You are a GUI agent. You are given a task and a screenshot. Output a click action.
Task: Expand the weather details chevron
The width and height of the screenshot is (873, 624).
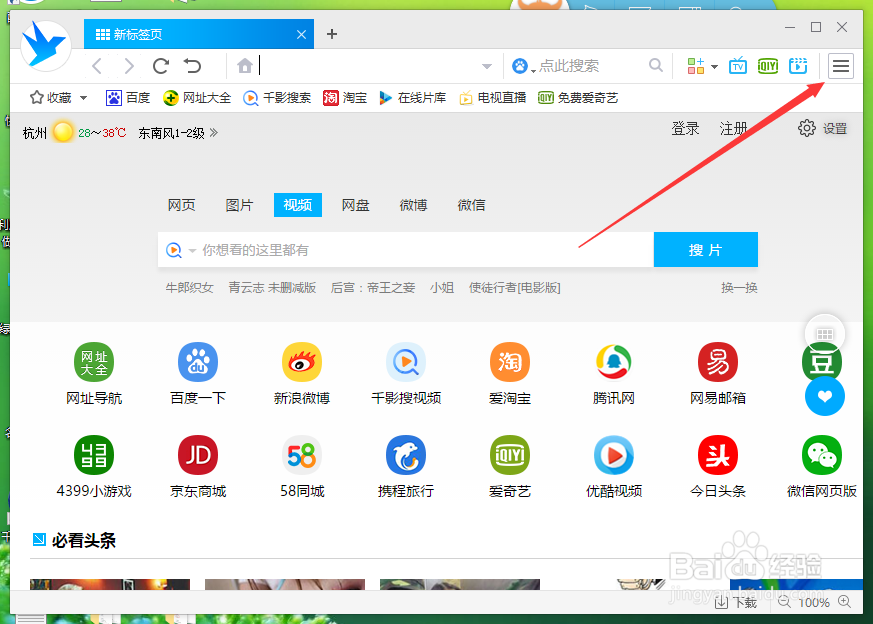(x=214, y=132)
